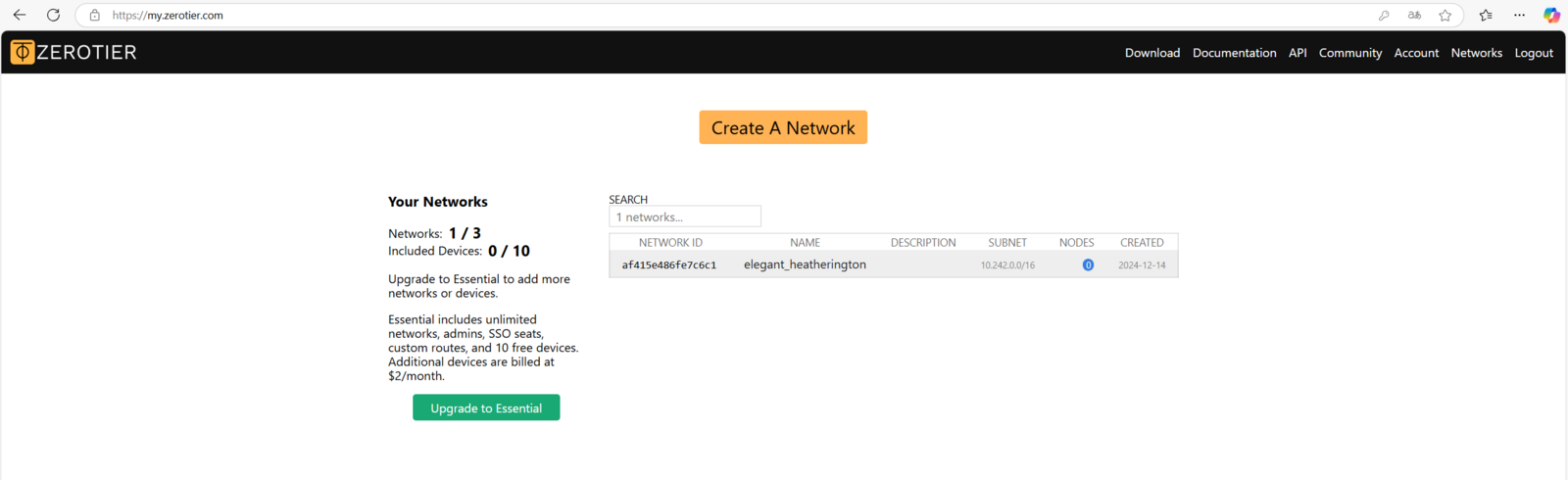Go to Documentation in the navbar

(1234, 53)
